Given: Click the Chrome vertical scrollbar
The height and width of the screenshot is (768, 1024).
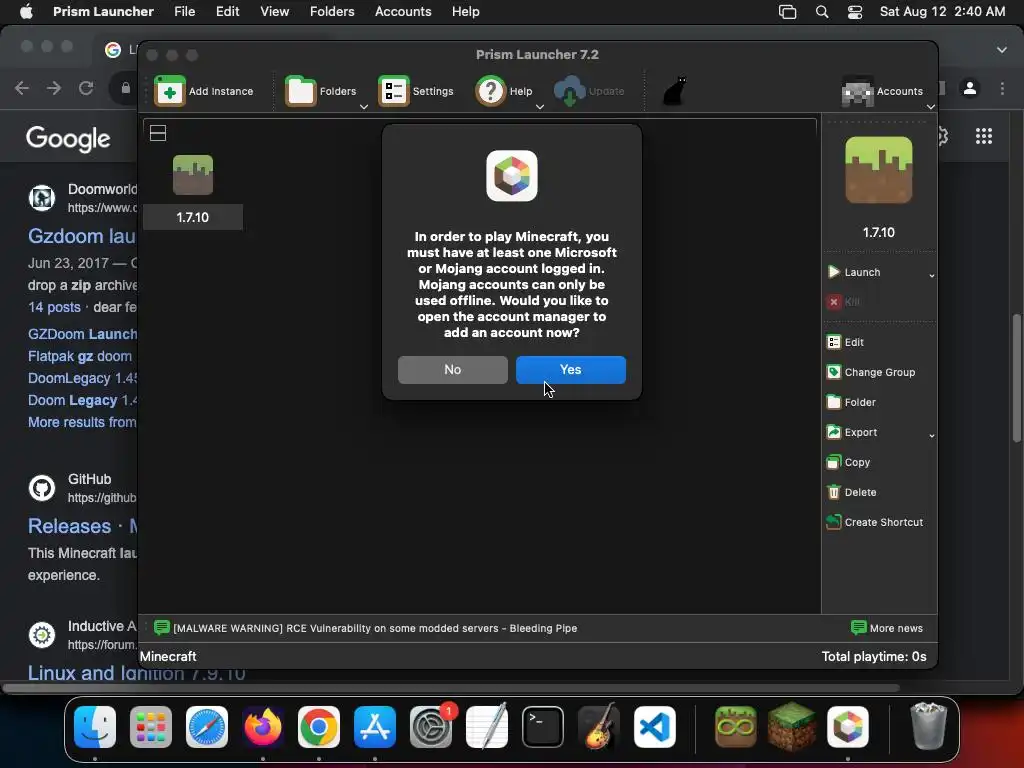Looking at the screenshot, I should point(1017,379).
